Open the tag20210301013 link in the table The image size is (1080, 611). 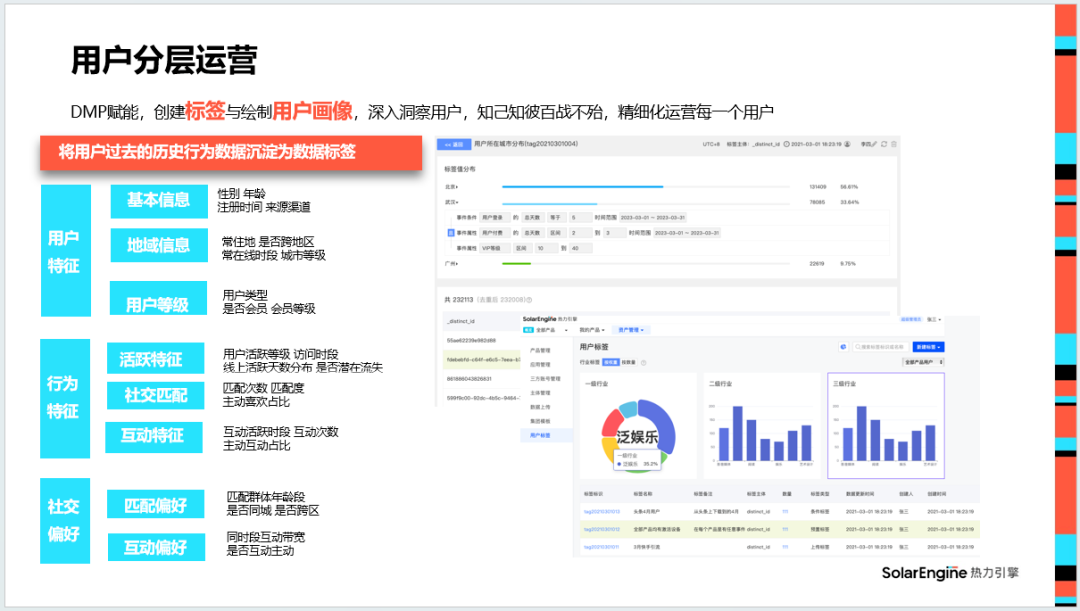[x=602, y=512]
